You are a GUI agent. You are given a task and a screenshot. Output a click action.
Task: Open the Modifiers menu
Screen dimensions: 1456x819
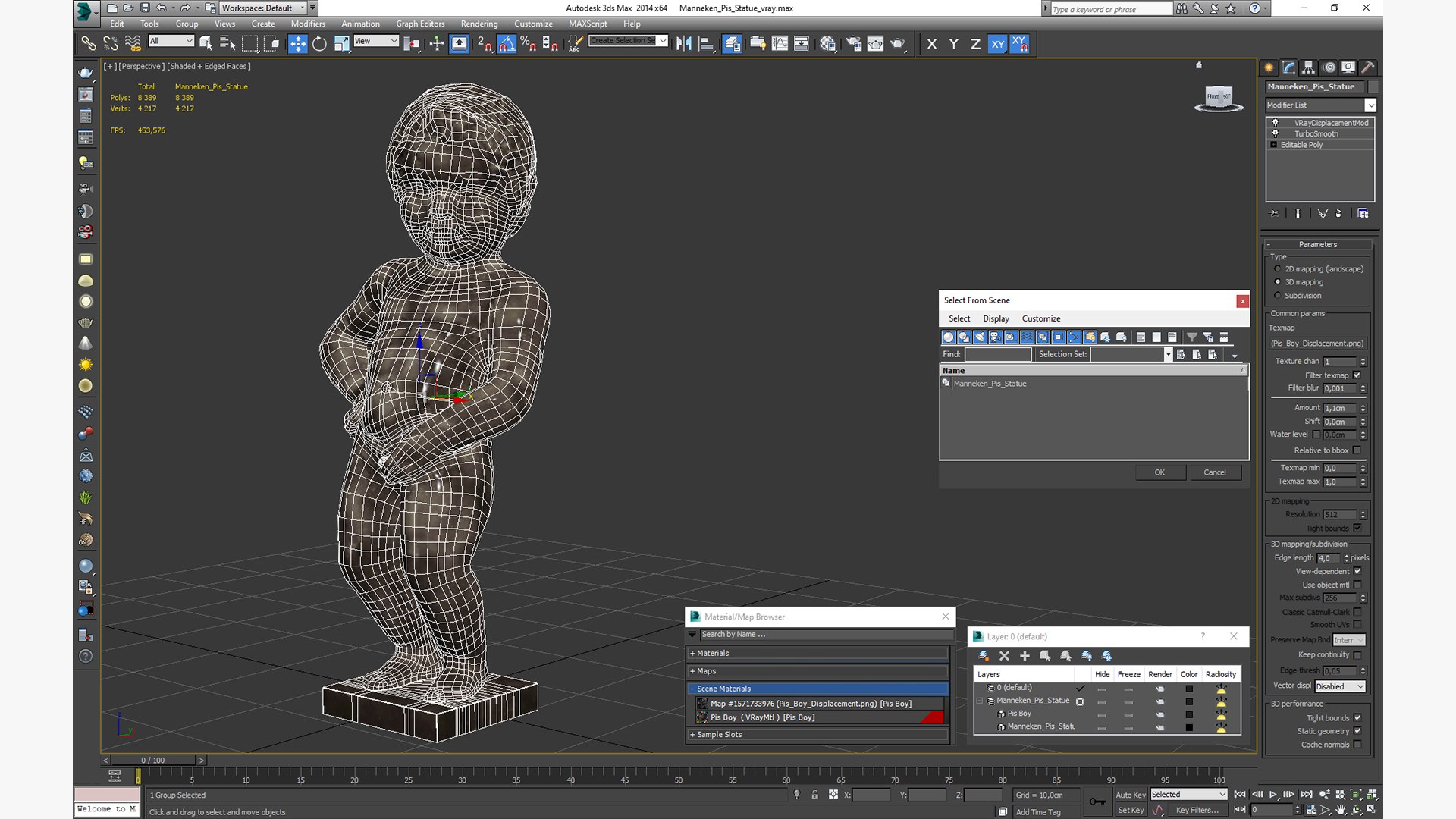point(308,24)
